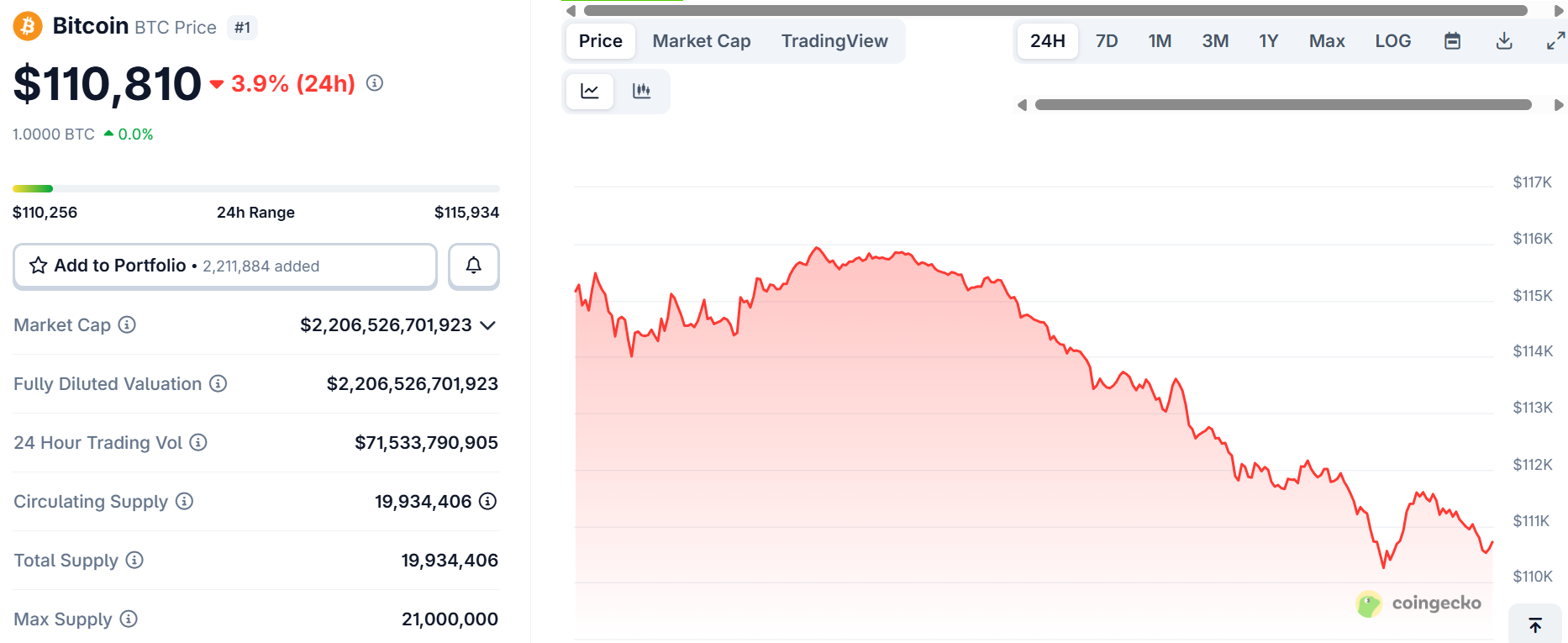Viewport: 1568px width, 643px height.
Task: Download chart data icon
Action: click(x=1504, y=41)
